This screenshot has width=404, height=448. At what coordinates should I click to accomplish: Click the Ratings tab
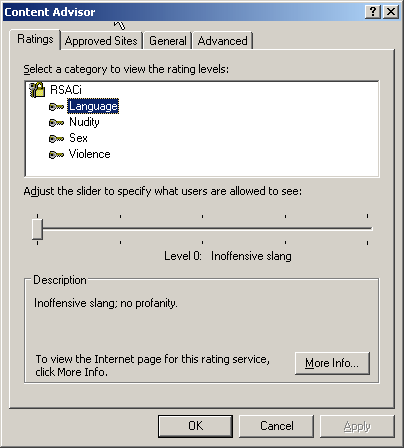35,39
